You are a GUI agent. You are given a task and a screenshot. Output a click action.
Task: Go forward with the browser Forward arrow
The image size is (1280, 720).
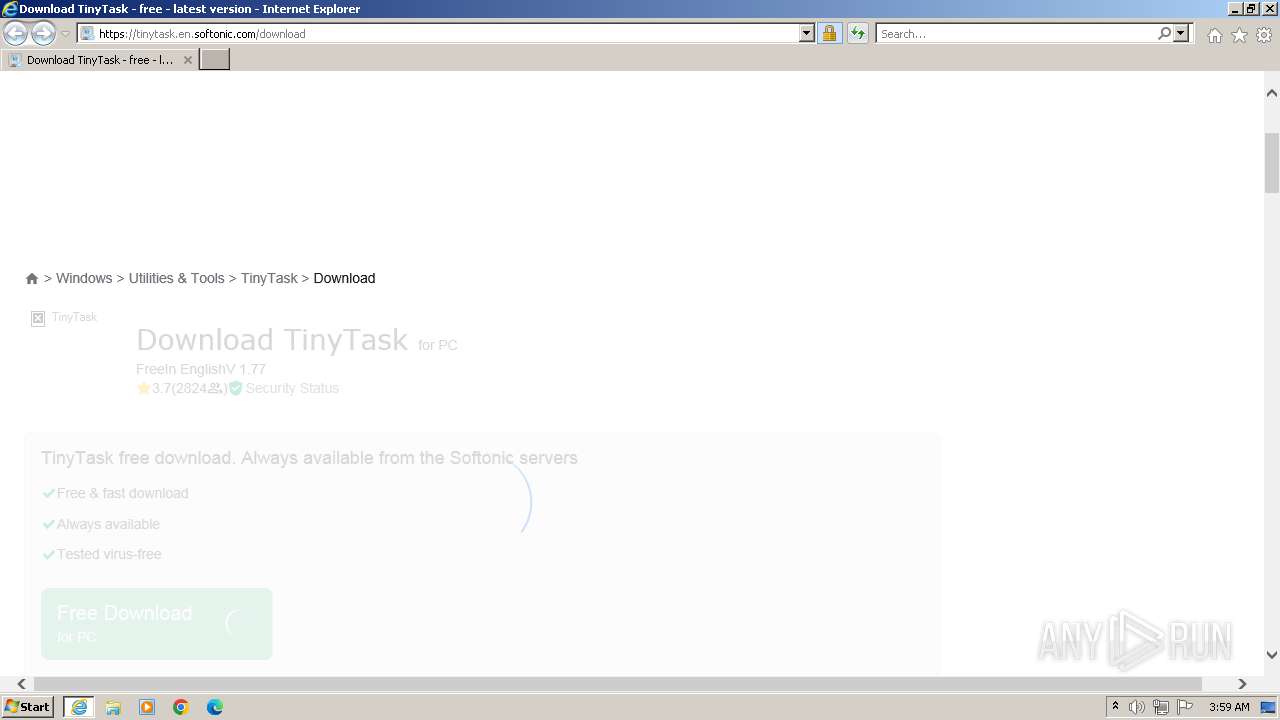(x=43, y=33)
